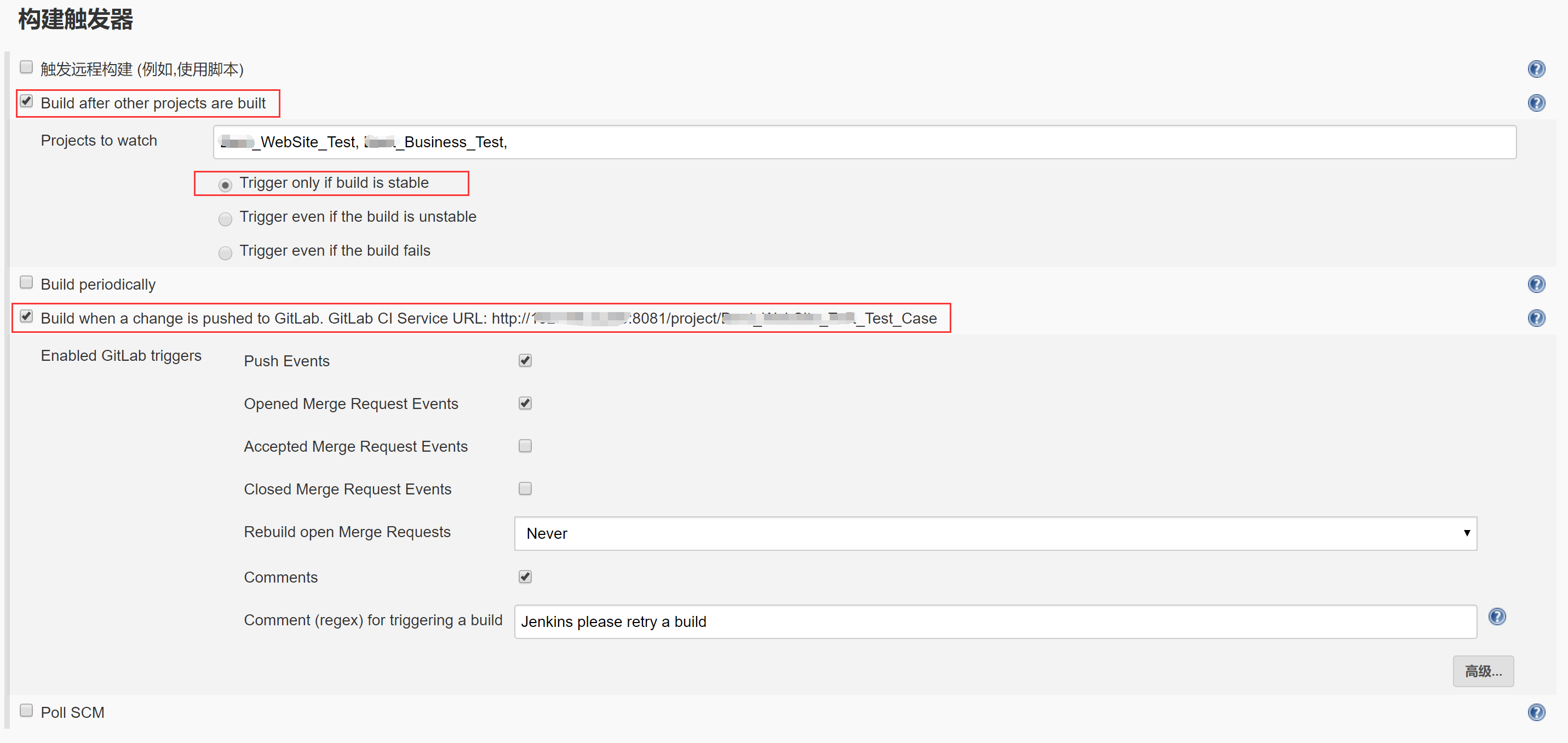
Task: Enable Accepted Merge Request Events
Action: click(525, 446)
